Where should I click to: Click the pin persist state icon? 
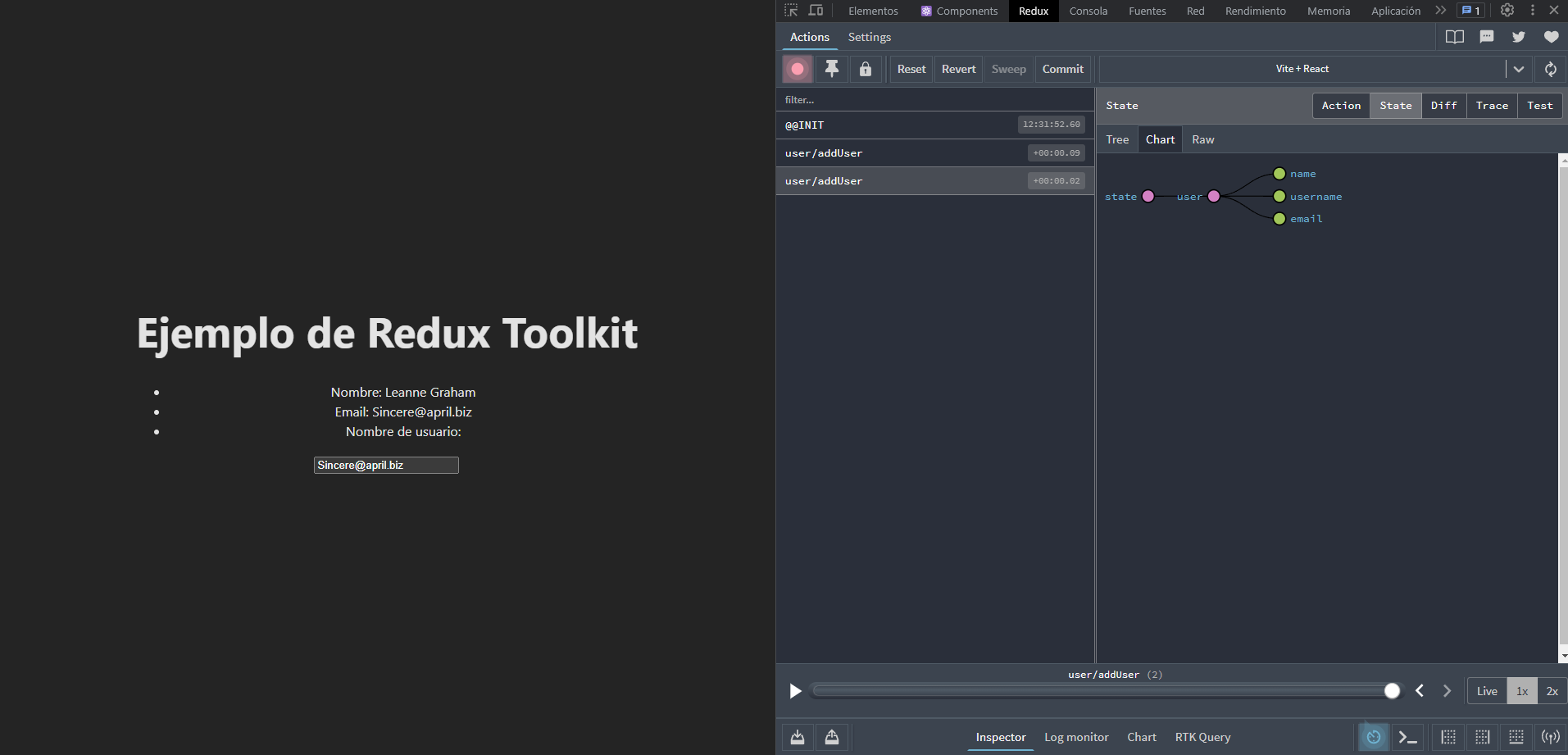(831, 70)
